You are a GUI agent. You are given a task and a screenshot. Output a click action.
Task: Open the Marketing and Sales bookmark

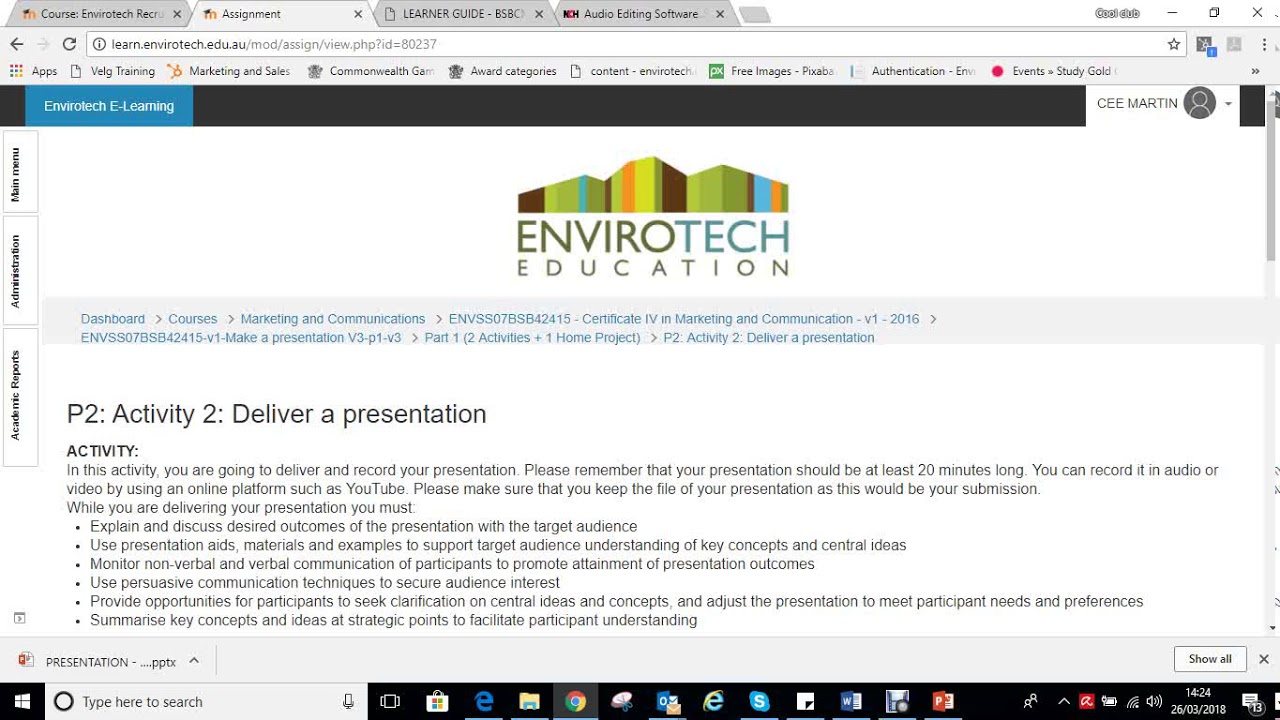point(229,71)
